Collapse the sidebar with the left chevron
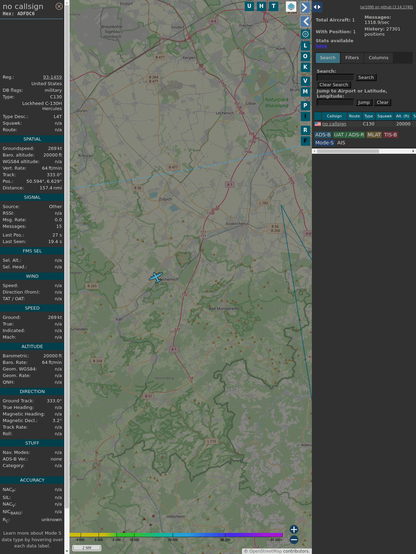Screen dimensions: 416x554 [305, 22]
